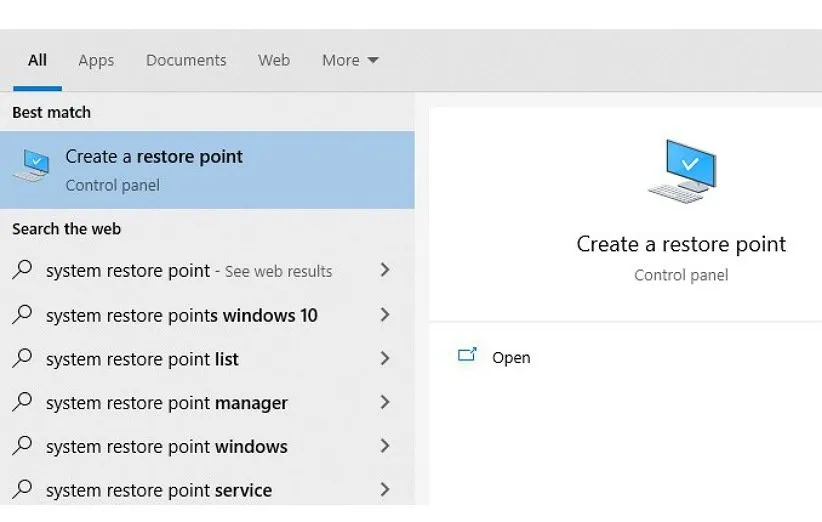This screenshot has height=522, width=822.
Task: Select the 'Create a restore point' best match text
Action: click(154, 157)
